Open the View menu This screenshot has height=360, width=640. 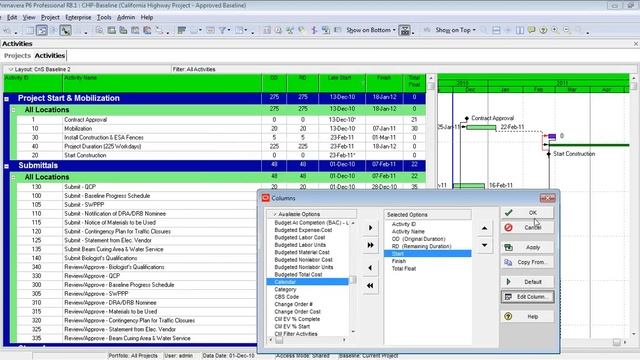pos(29,18)
